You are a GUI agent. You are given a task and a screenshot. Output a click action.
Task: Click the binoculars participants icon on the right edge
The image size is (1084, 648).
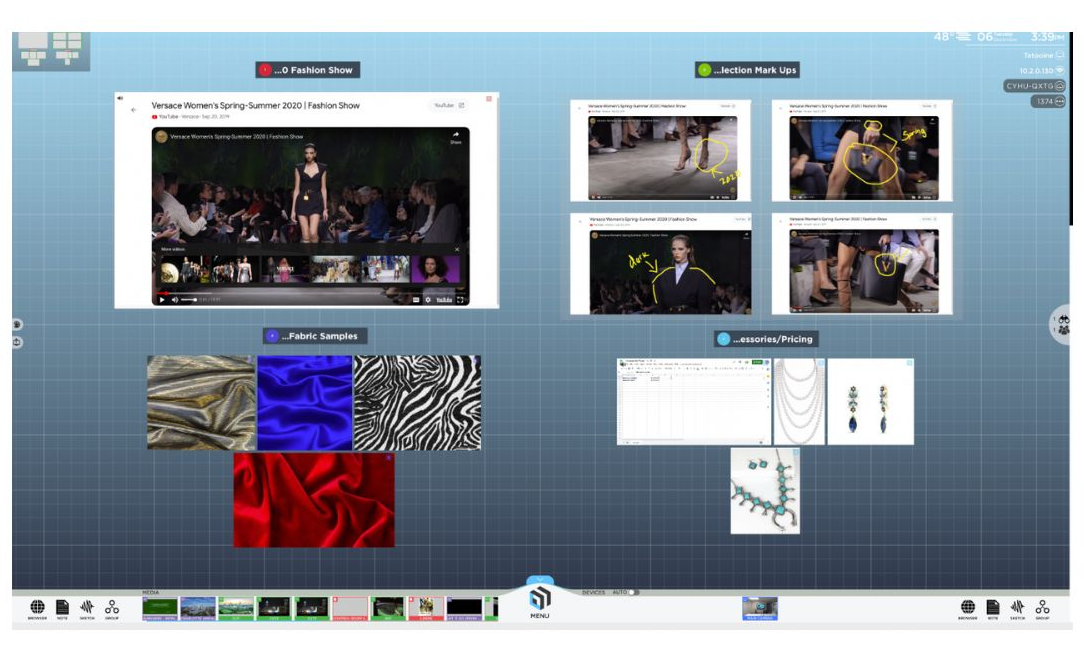tap(1063, 319)
